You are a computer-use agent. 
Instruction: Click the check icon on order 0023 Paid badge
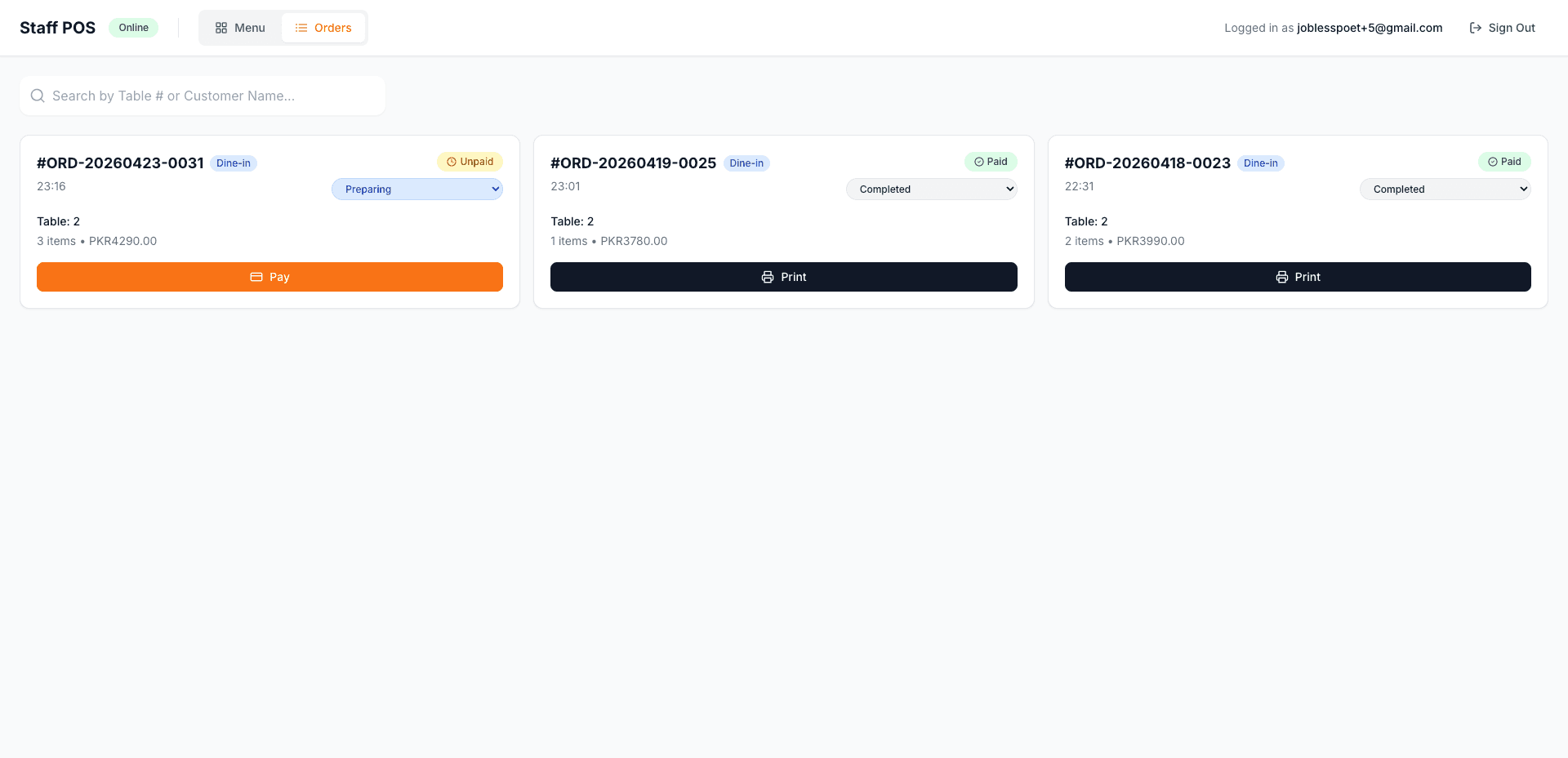pyautogui.click(x=1493, y=162)
